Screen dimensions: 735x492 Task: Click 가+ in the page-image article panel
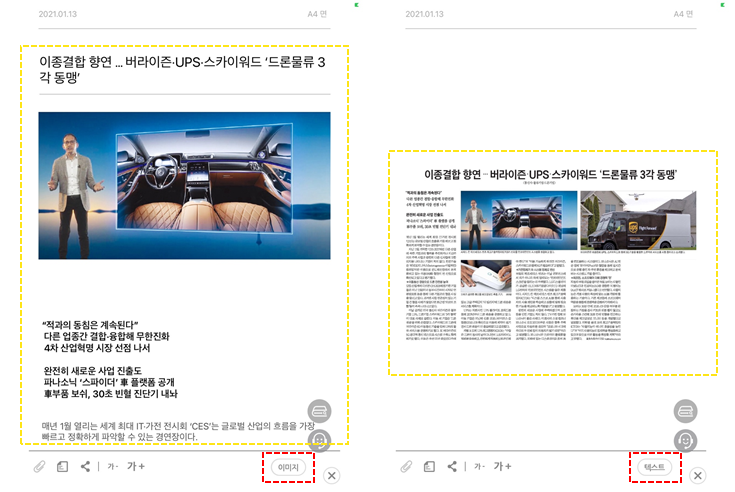click(x=502, y=466)
